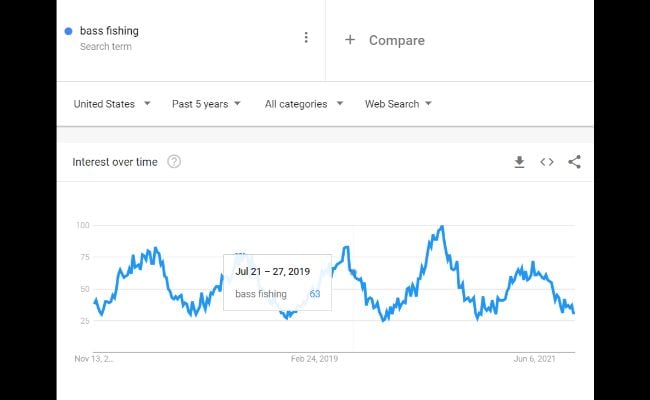This screenshot has width=650, height=400.
Task: Open the help icon next to Interest over time
Action: click(174, 162)
